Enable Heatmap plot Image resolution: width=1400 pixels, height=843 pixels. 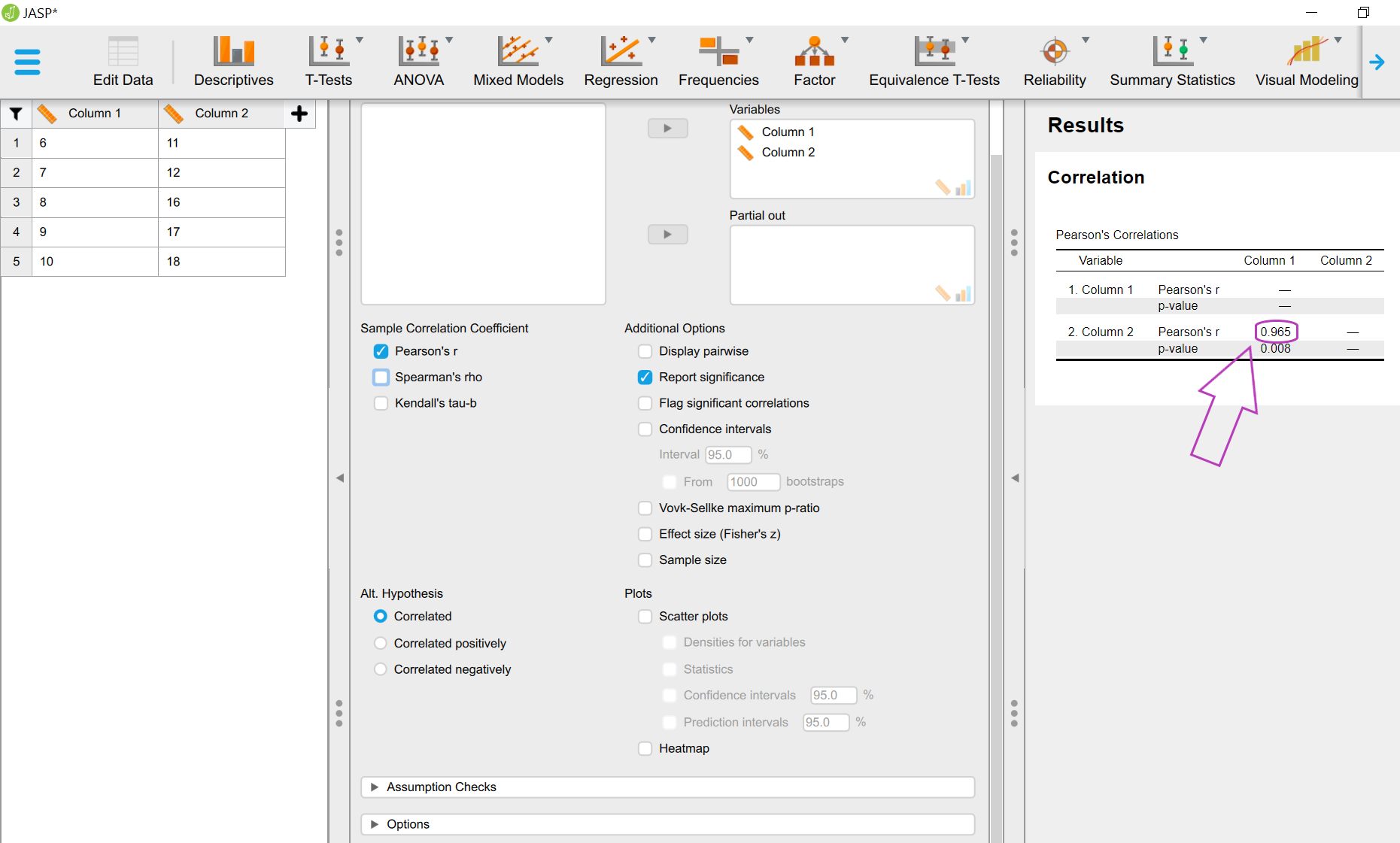[x=645, y=748]
